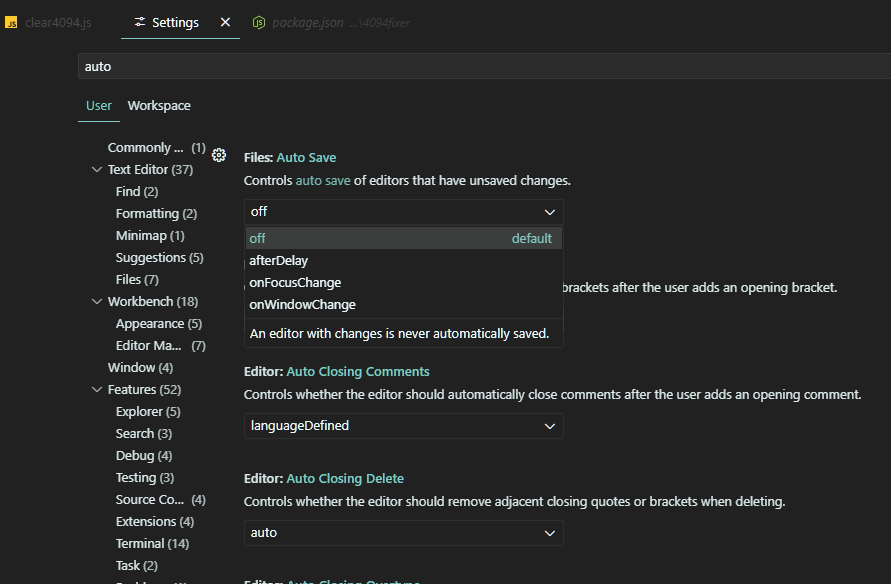Click Workbench (18) label in tree
Screen dimensions: 891x584
tap(153, 302)
